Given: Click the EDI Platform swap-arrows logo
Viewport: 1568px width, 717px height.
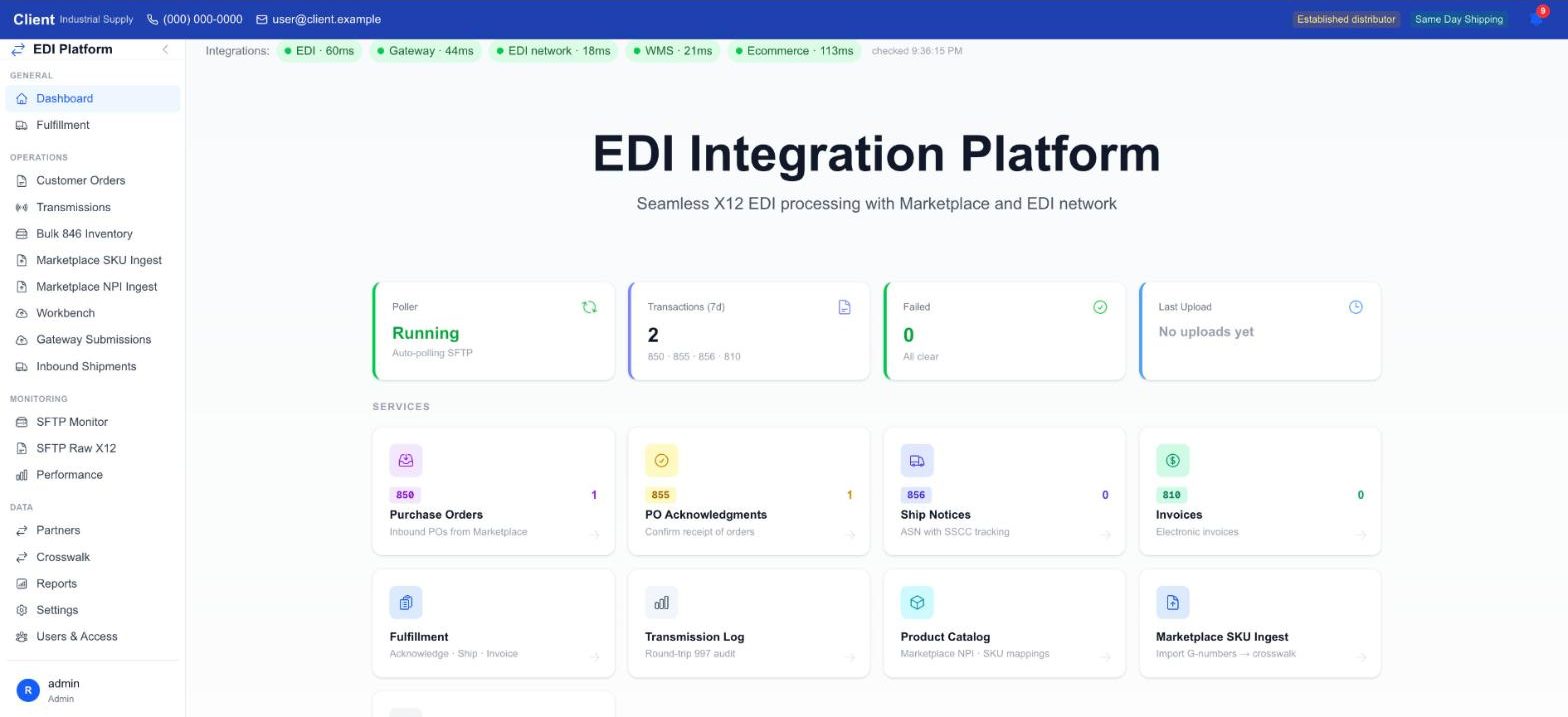Looking at the screenshot, I should (x=18, y=49).
